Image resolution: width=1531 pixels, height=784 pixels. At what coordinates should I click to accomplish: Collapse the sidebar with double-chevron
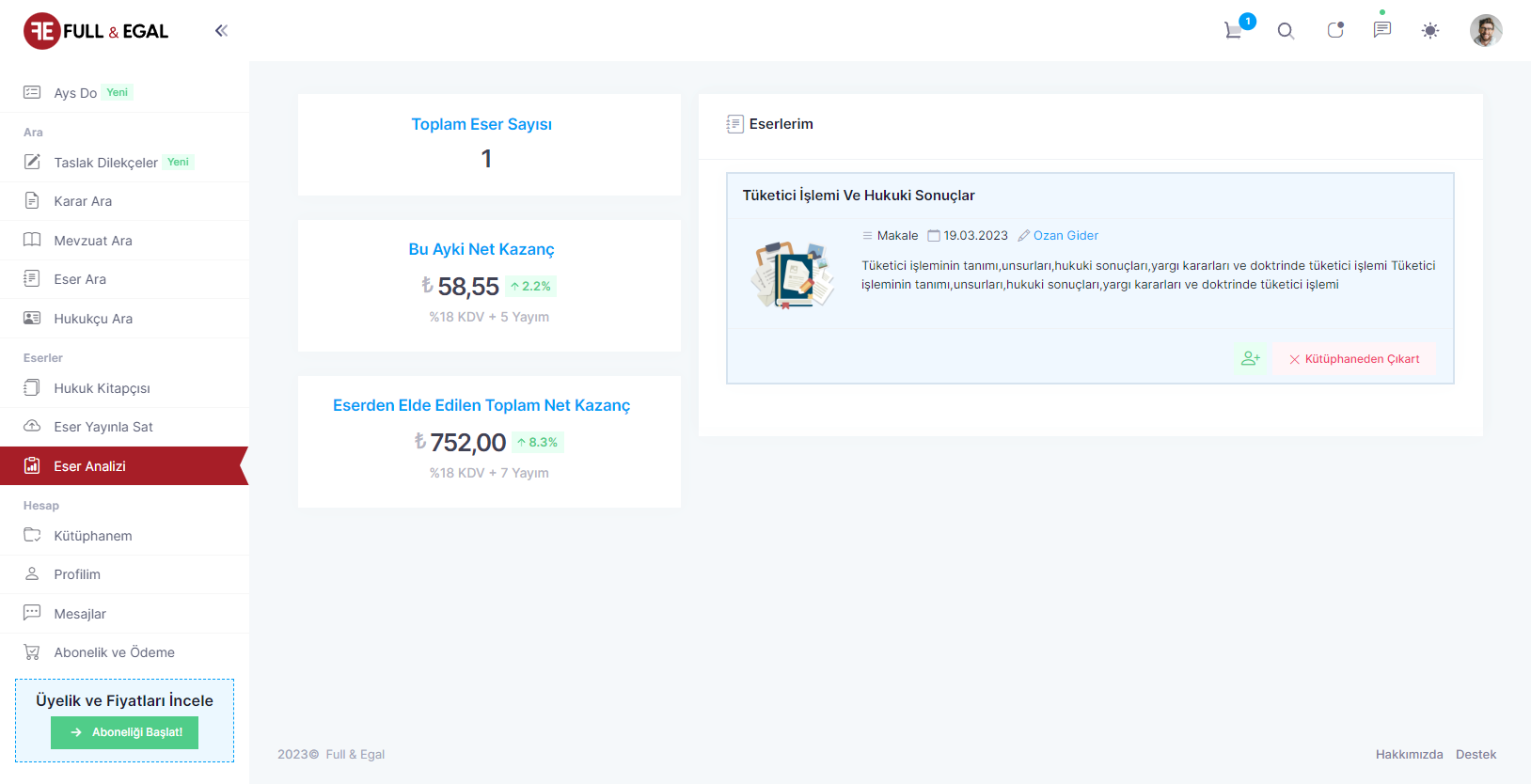221,31
